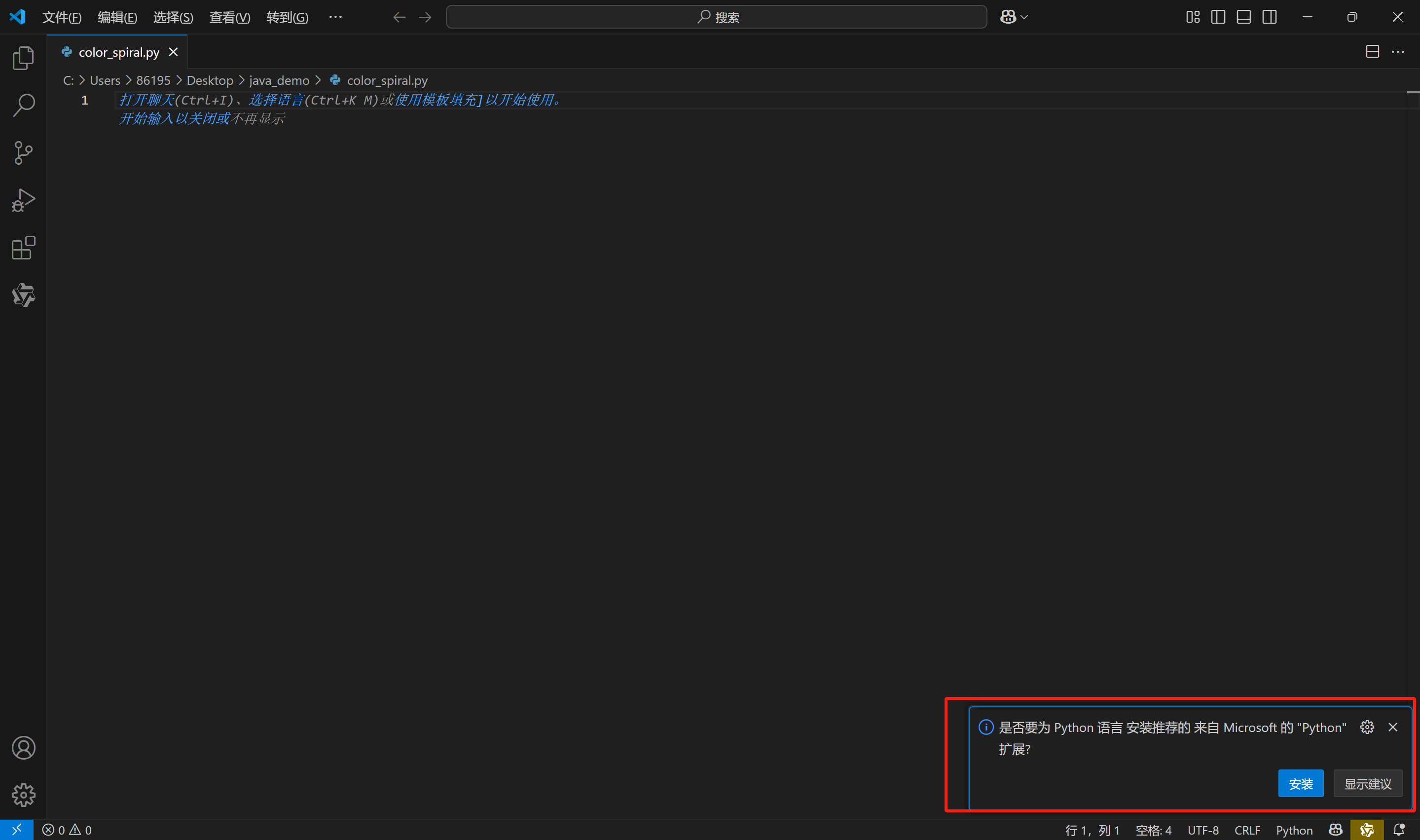Viewport: 1420px width, 840px height.
Task: Open the Extensions view
Action: click(23, 248)
